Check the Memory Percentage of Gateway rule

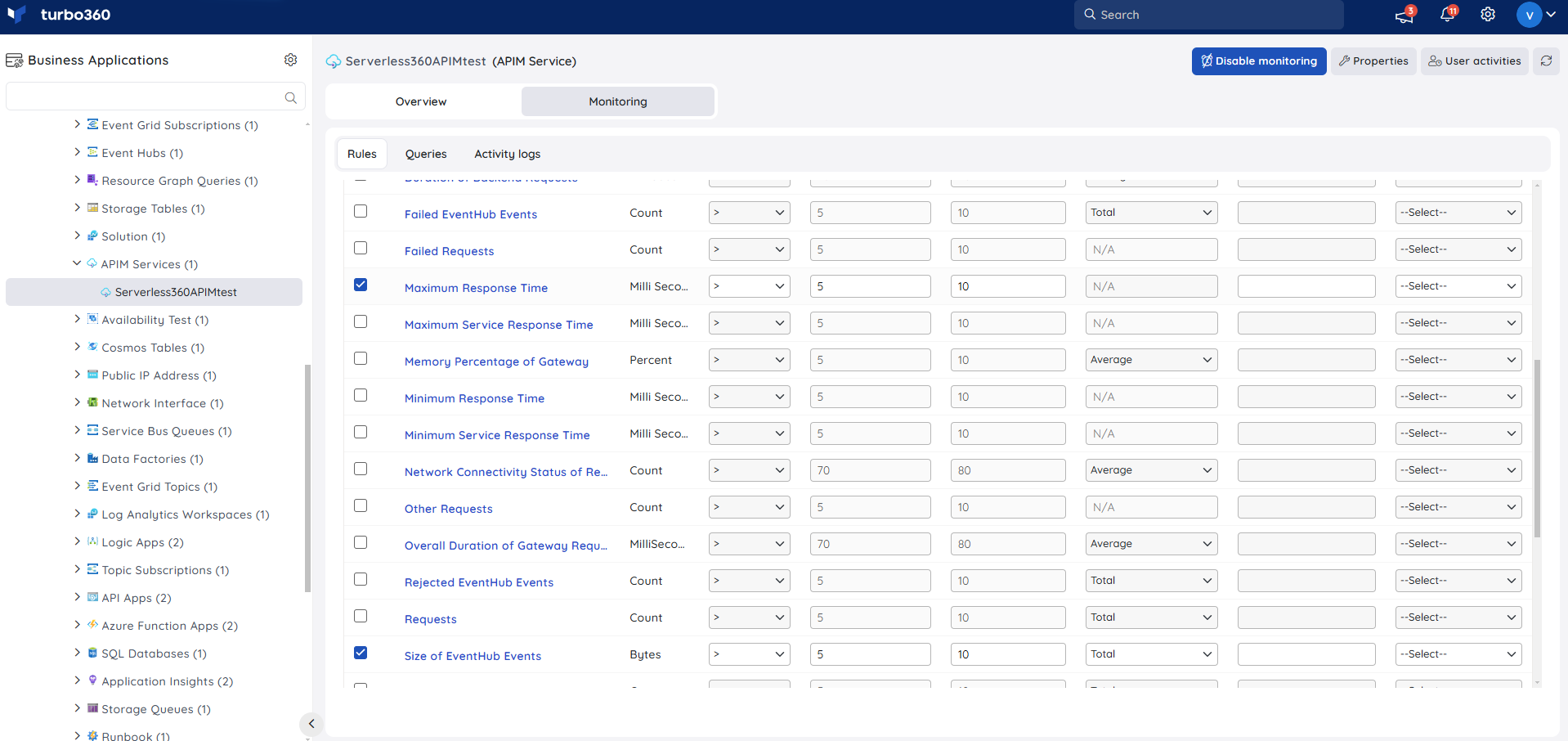coord(361,358)
